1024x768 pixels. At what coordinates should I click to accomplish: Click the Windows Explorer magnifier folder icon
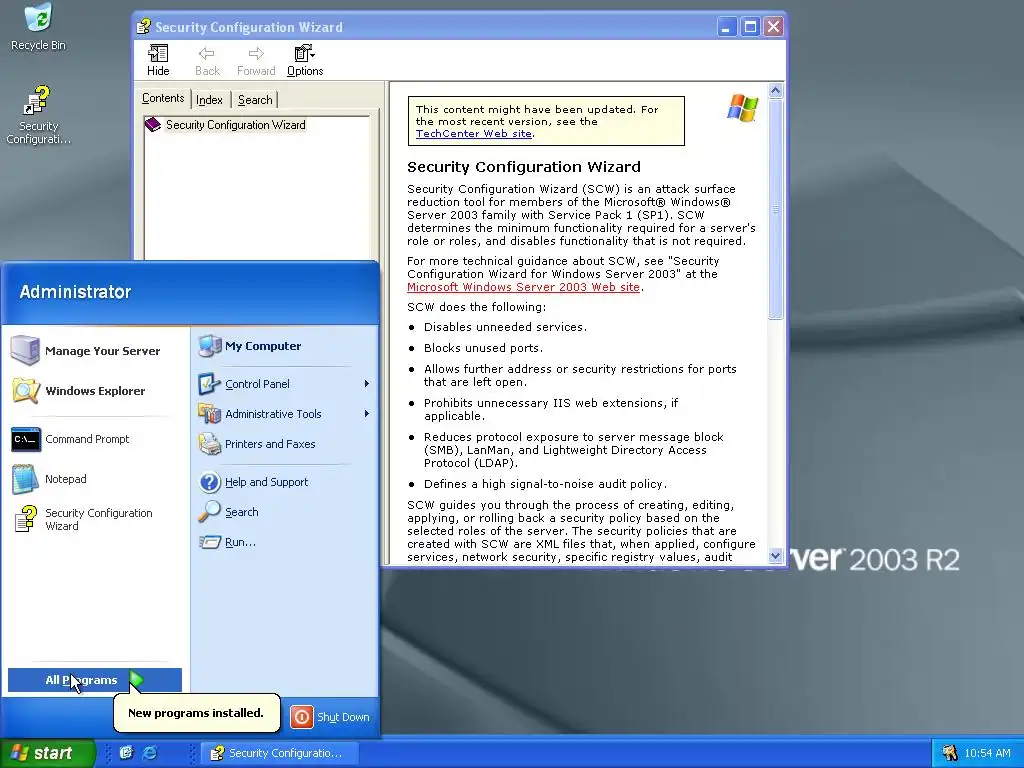[25, 391]
